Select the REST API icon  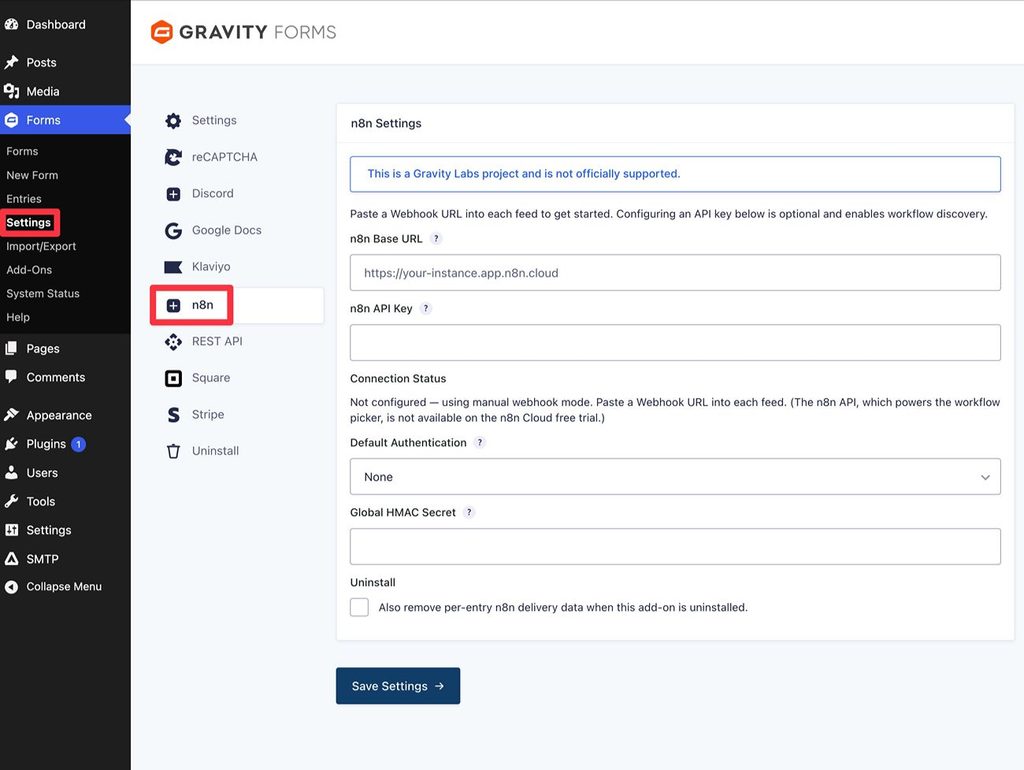[173, 342]
